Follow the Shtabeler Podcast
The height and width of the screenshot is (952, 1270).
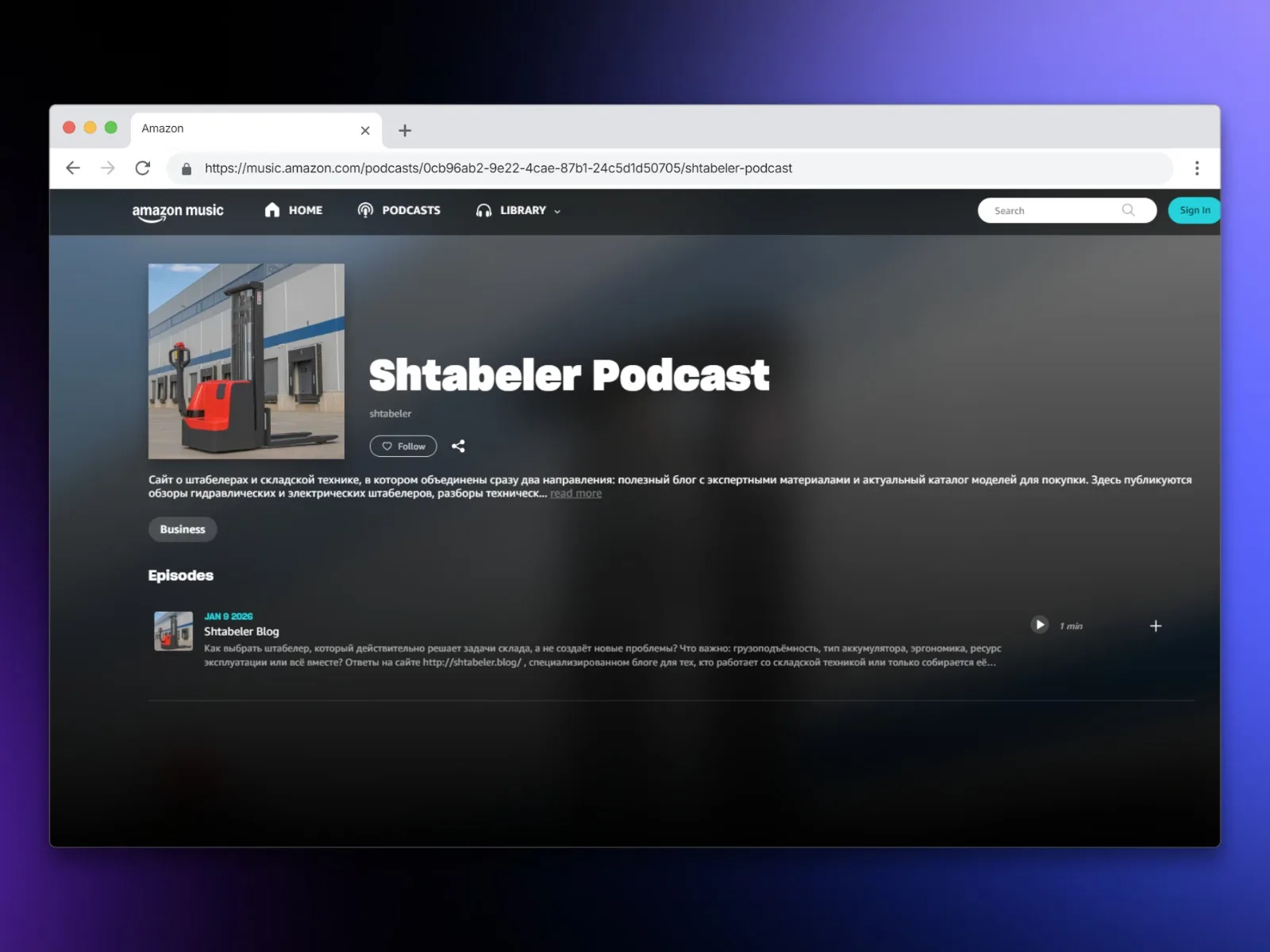[x=403, y=446]
